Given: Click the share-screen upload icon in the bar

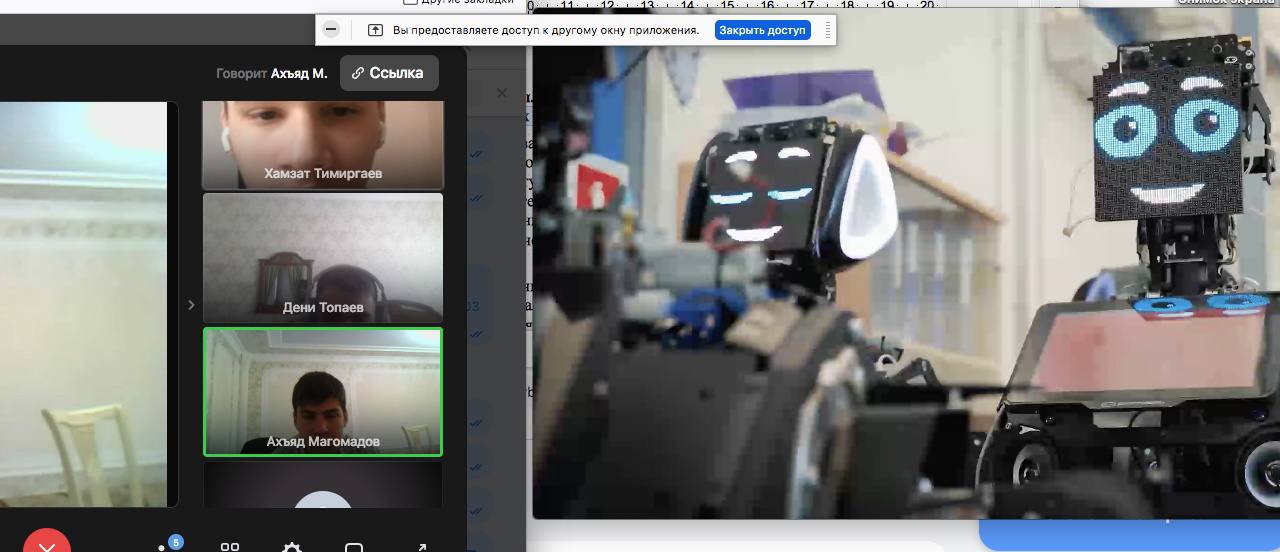Looking at the screenshot, I should pyautogui.click(x=376, y=30).
